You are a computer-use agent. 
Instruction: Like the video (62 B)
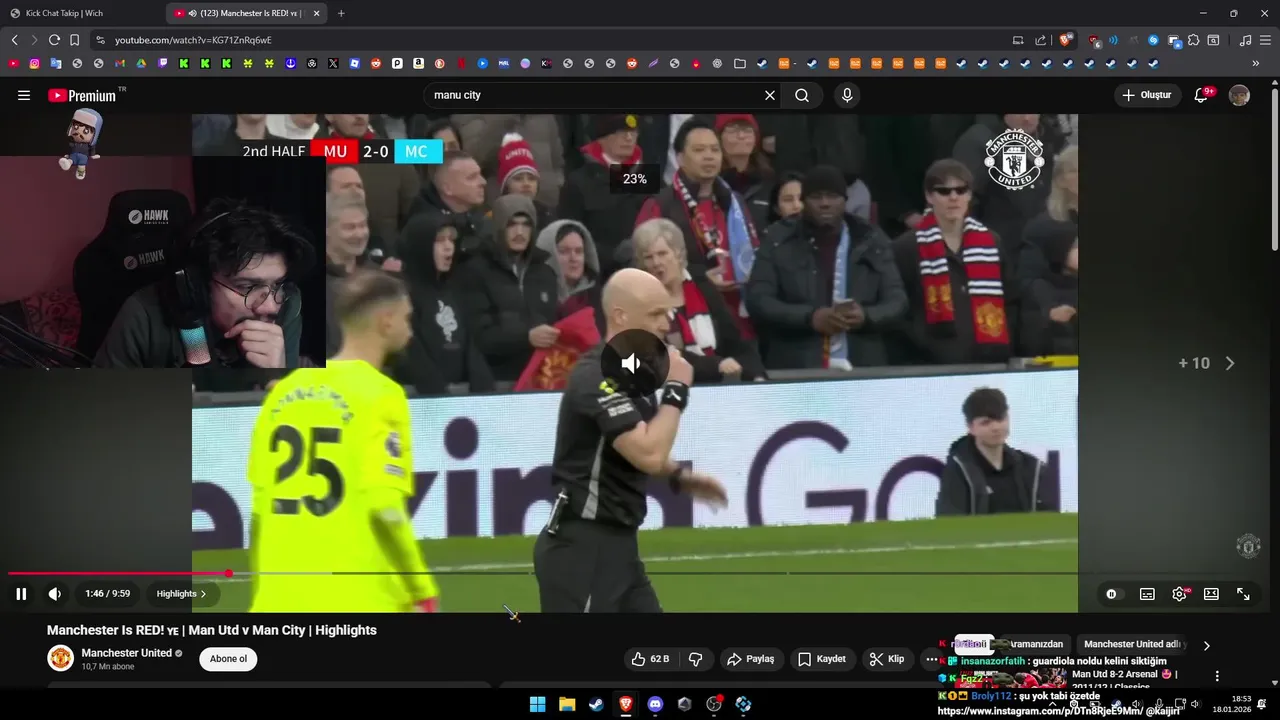point(649,659)
